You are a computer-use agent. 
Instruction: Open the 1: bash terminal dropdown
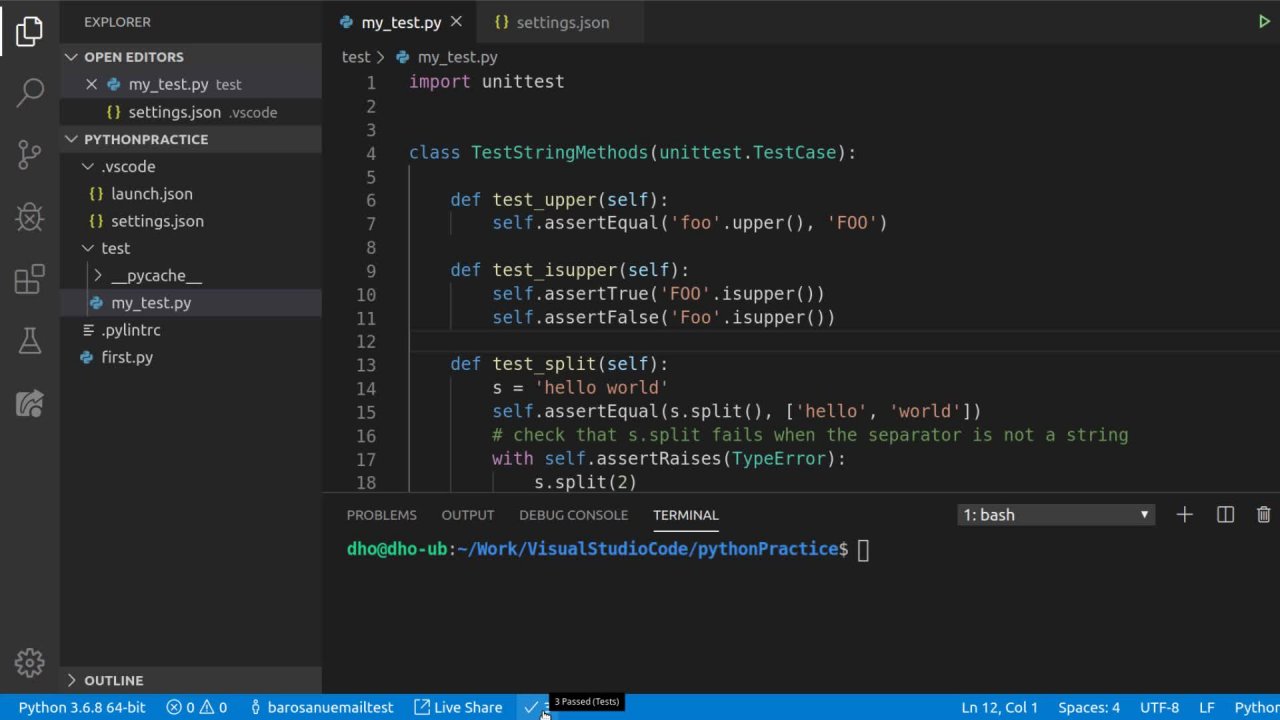click(x=1056, y=515)
